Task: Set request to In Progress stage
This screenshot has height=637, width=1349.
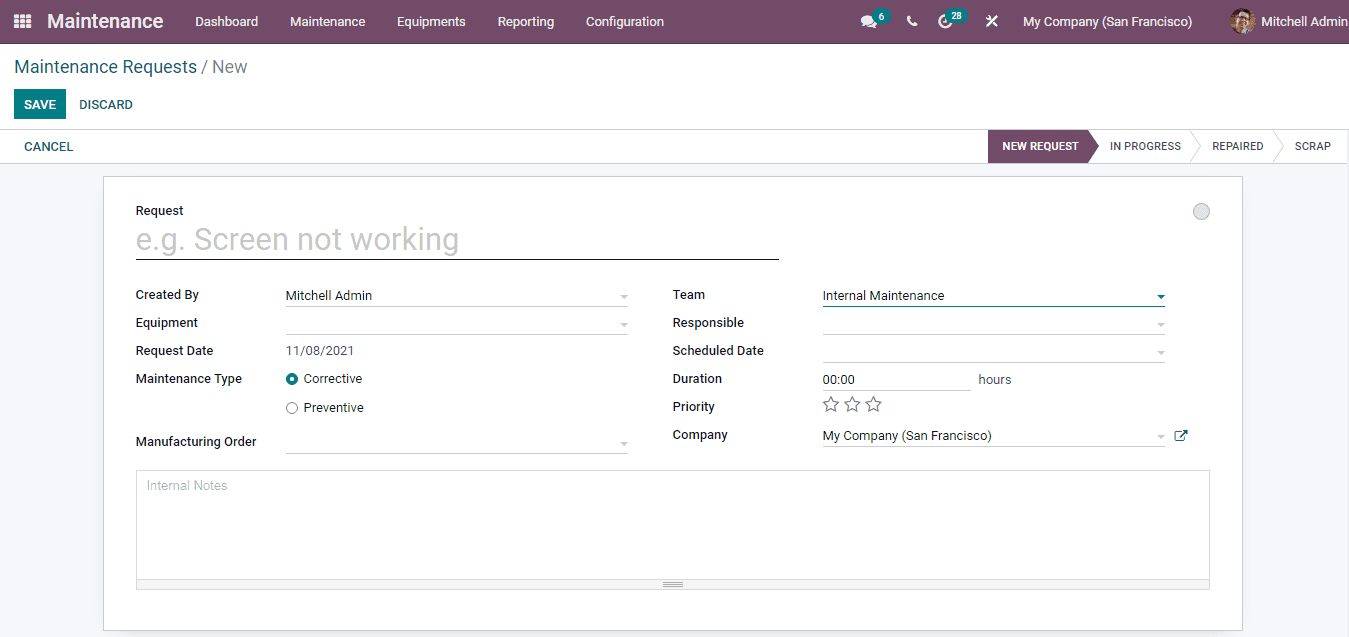Action: click(1144, 146)
